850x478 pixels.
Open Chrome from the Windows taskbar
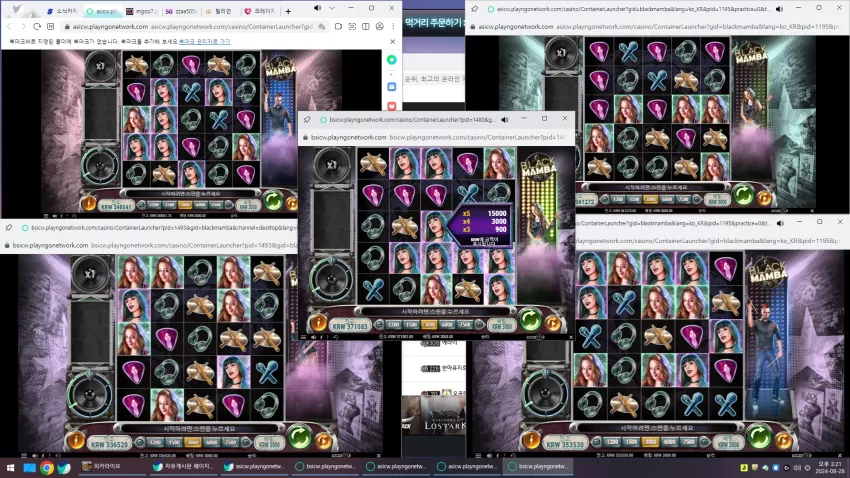(47, 467)
